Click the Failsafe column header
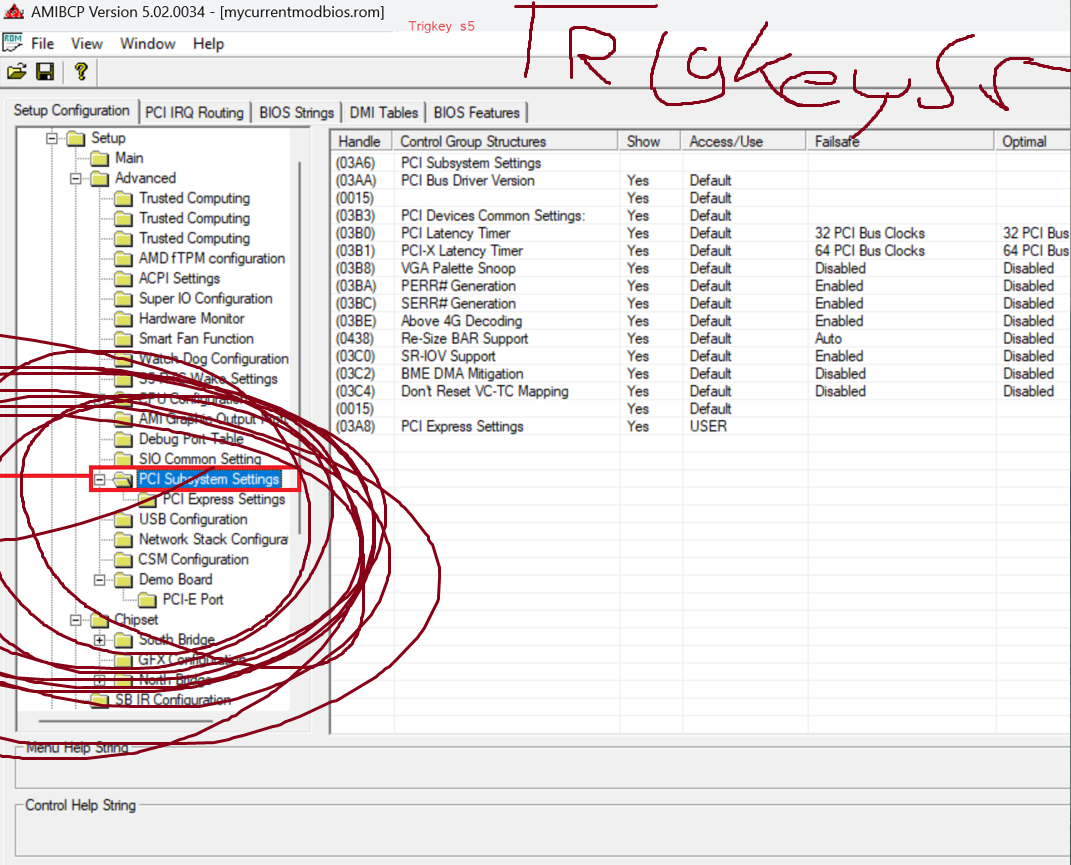 coord(900,141)
